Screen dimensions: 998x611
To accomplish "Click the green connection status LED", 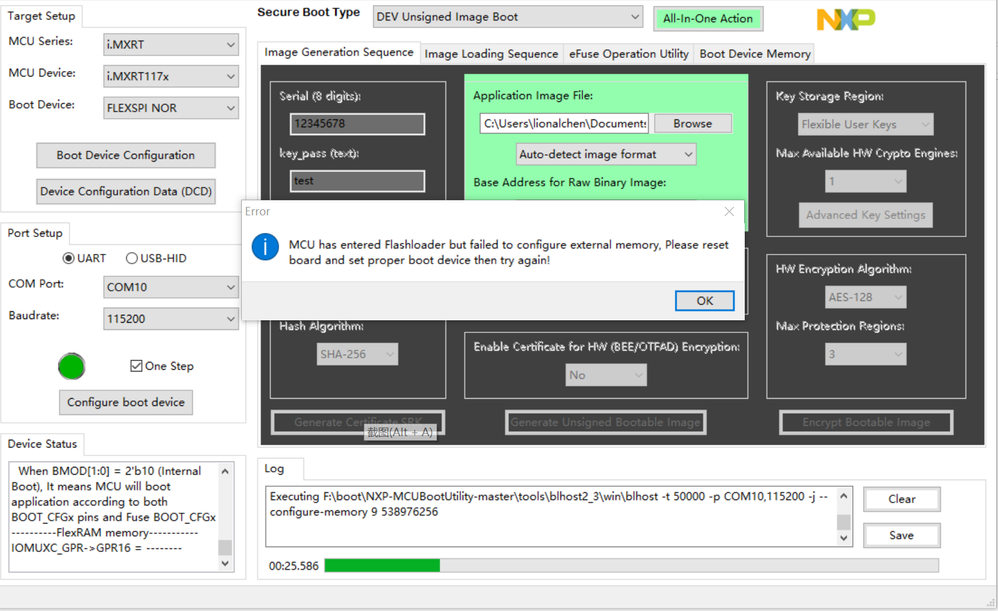I will pos(71,367).
